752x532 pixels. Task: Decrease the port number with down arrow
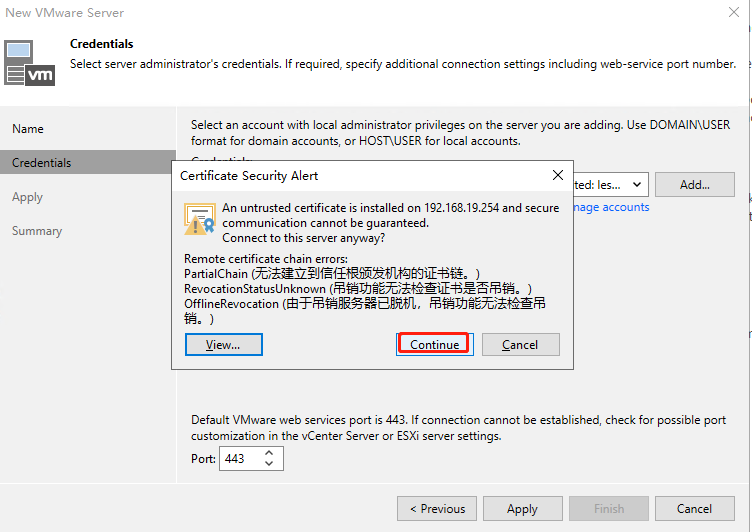[269, 464]
